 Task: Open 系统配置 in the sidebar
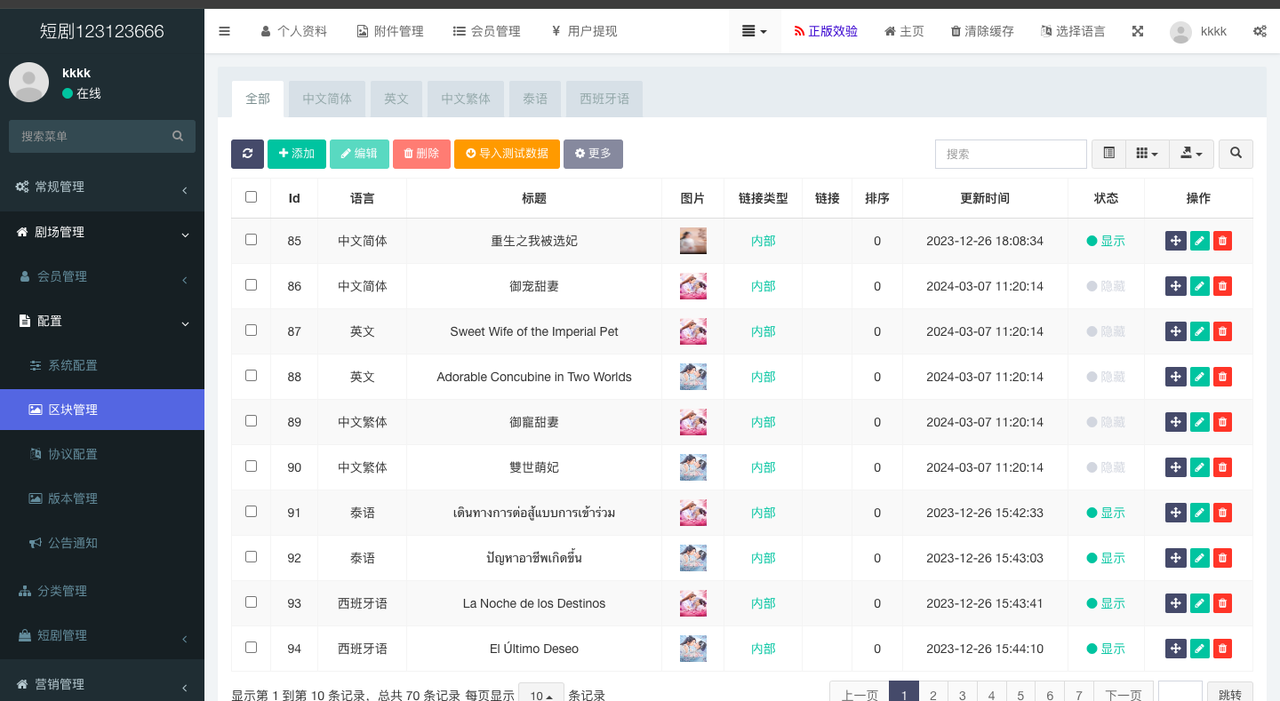point(102,366)
